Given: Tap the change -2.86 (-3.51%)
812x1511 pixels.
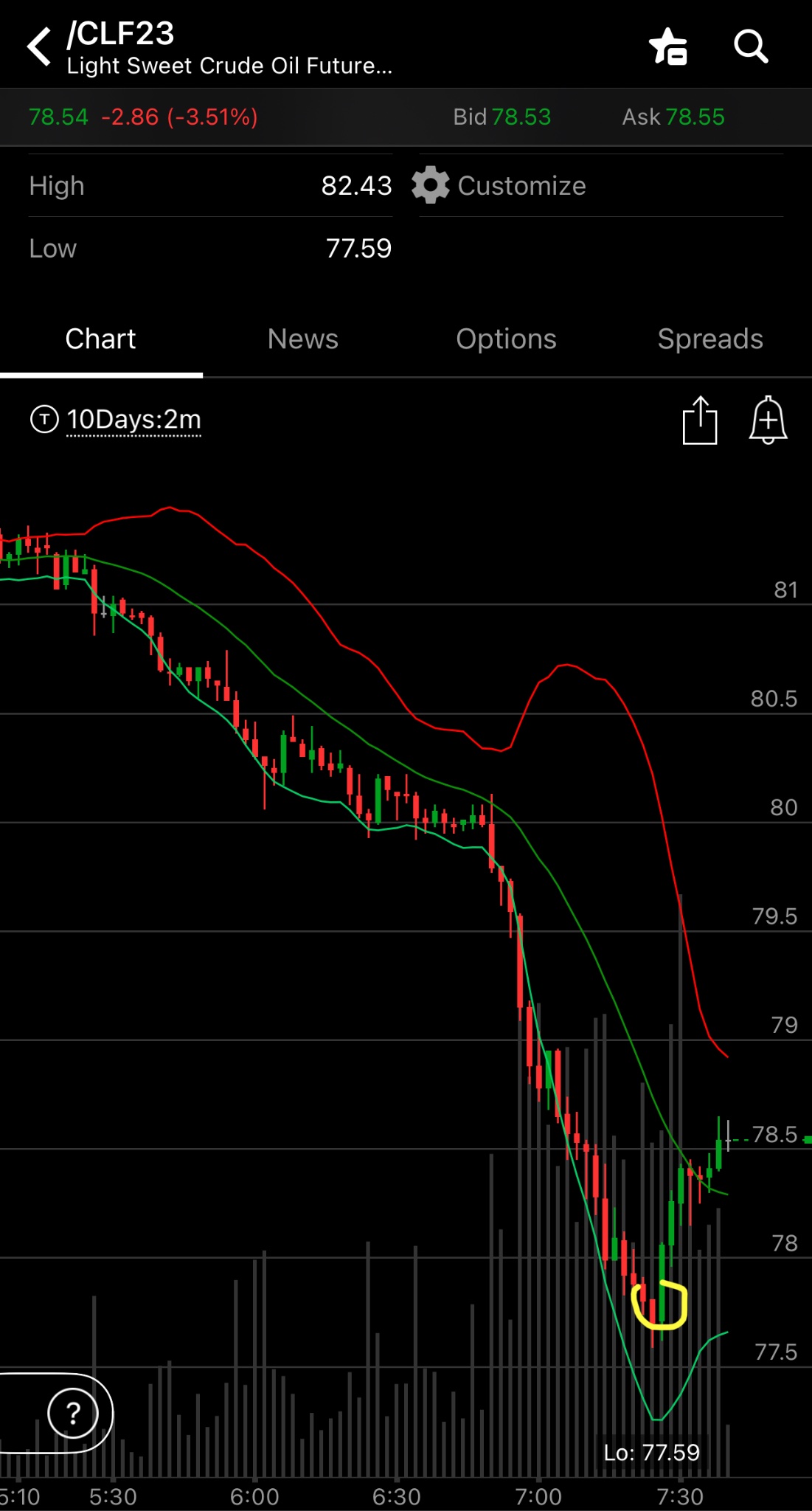Looking at the screenshot, I should pyautogui.click(x=179, y=117).
